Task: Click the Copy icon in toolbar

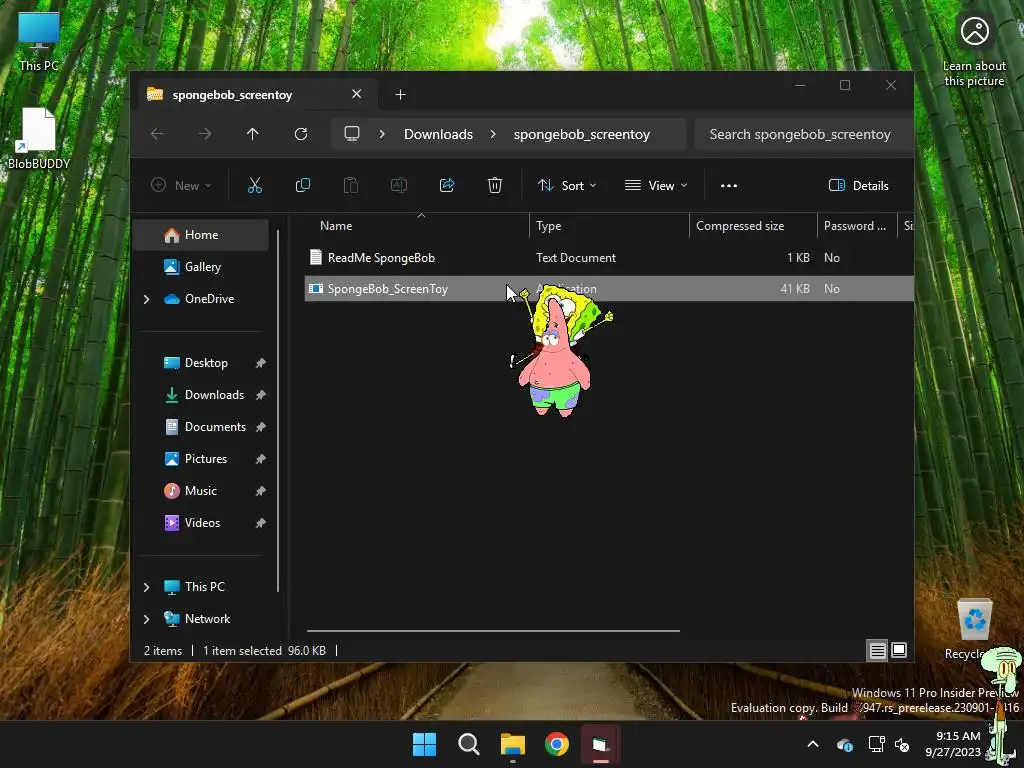Action: (302, 185)
